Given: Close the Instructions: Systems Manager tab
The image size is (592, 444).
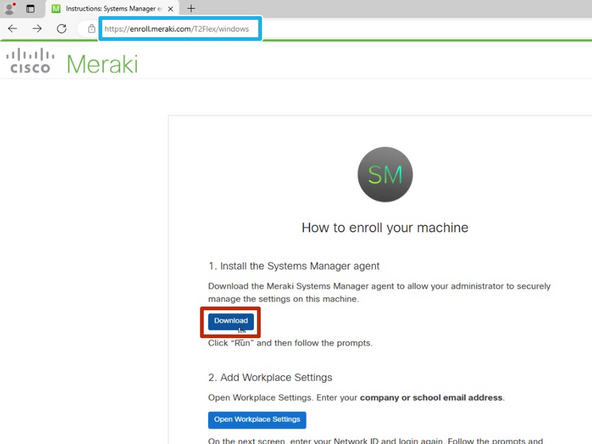Looking at the screenshot, I should point(171,9).
